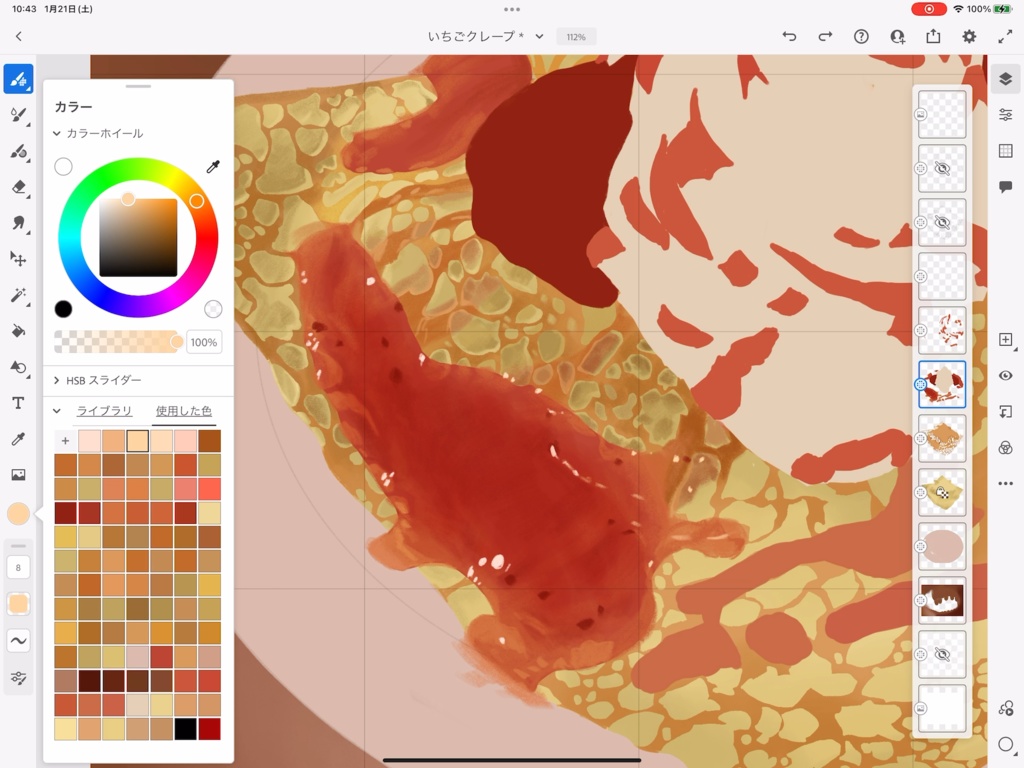Open the top three-dots multitasking menu
1024x768 pixels.
512,9
